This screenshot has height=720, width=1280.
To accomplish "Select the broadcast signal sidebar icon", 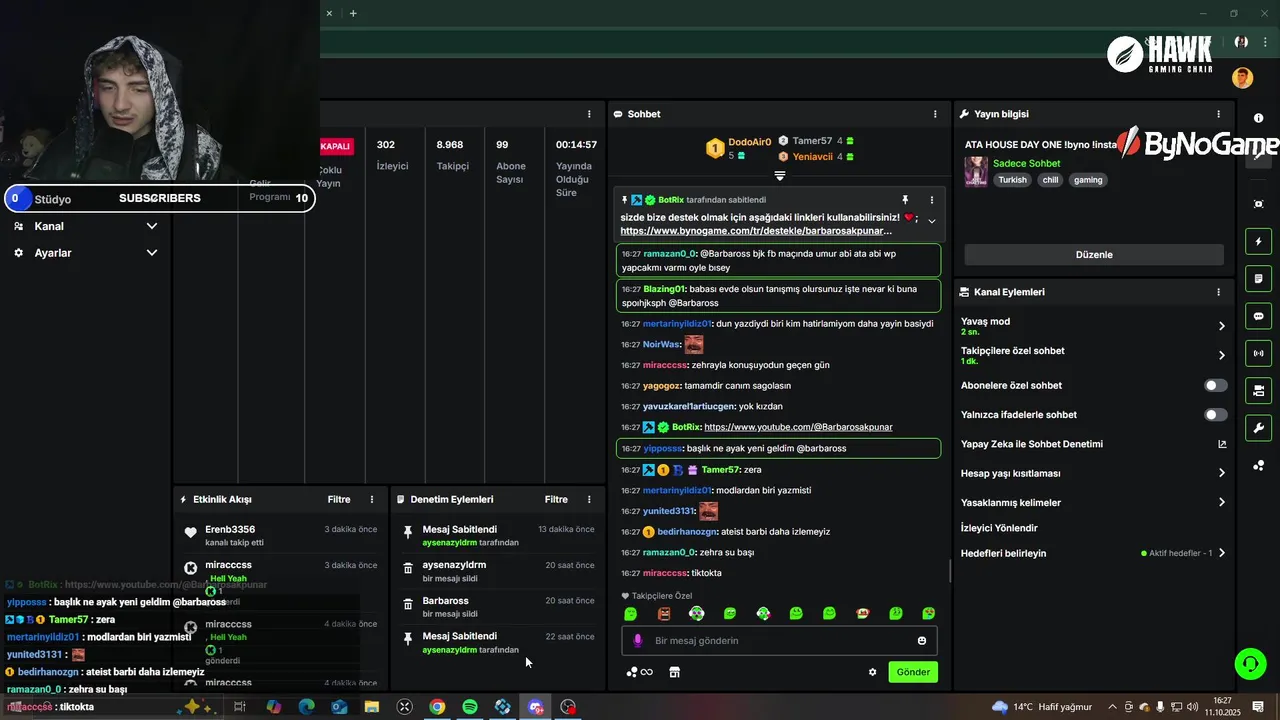I will tap(1258, 353).
